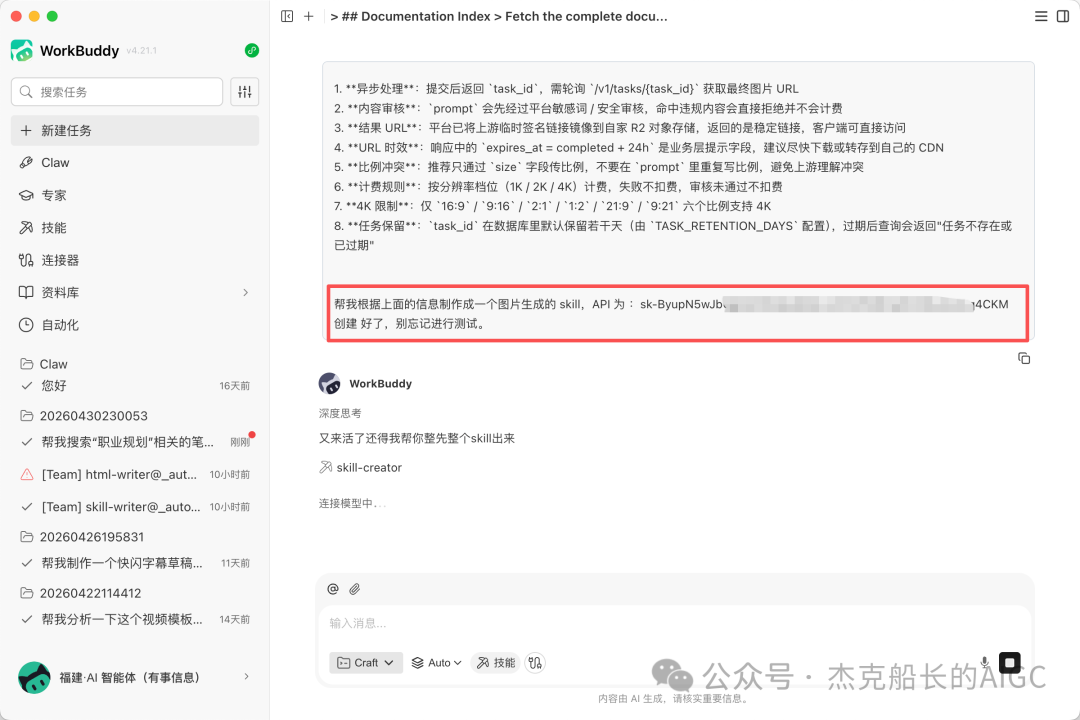This screenshot has width=1080, height=720.
Task: Toggle the left sidebar panel icon
Action: 287,16
